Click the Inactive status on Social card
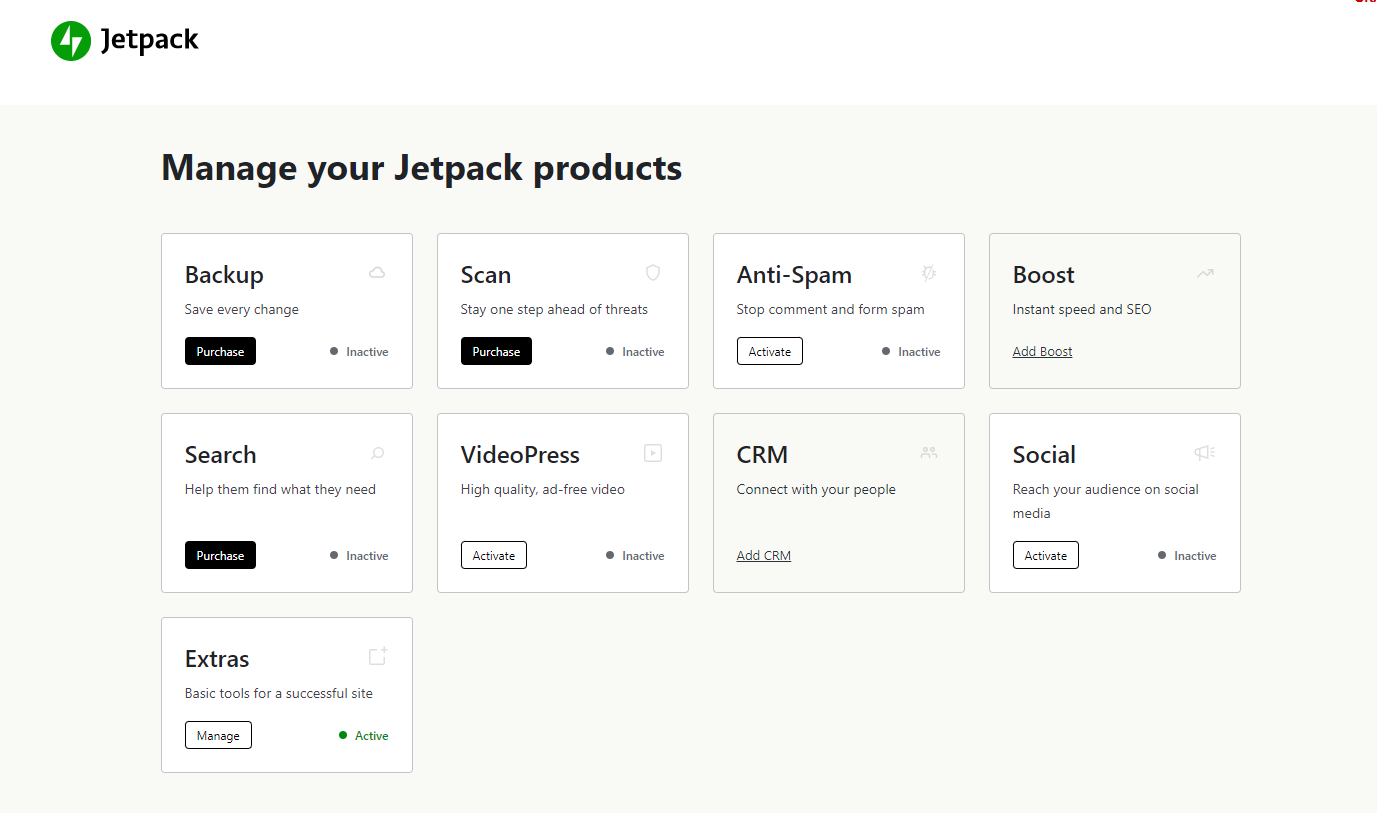This screenshot has width=1377, height=817. pos(1187,556)
